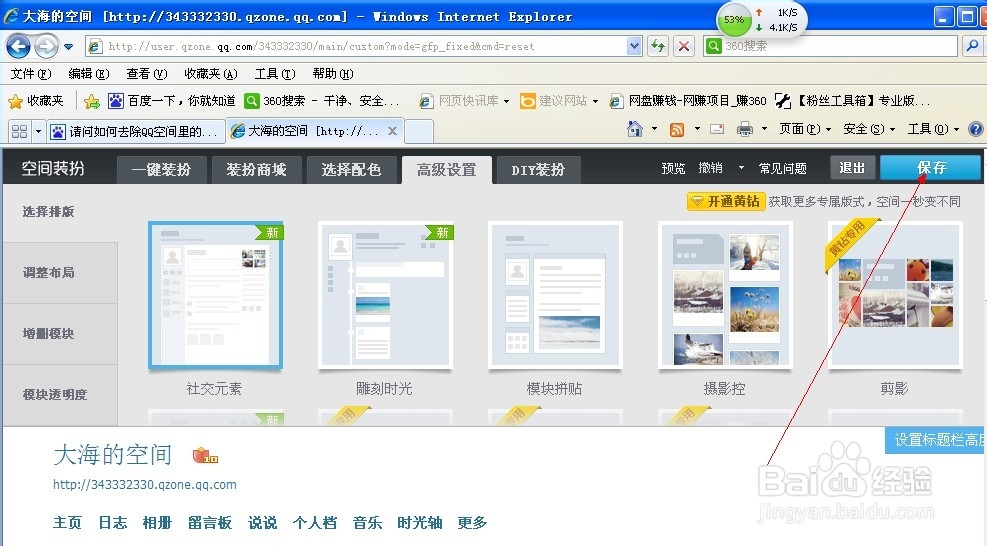The height and width of the screenshot is (546, 987).
Task: Open the 百度一下，你就知道 bookmark
Action: point(172,101)
